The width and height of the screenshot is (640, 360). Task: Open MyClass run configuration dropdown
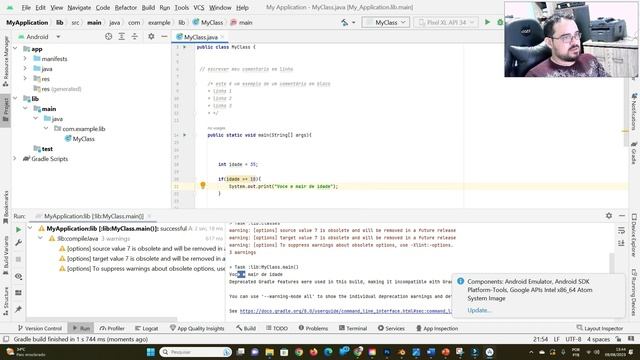point(386,22)
